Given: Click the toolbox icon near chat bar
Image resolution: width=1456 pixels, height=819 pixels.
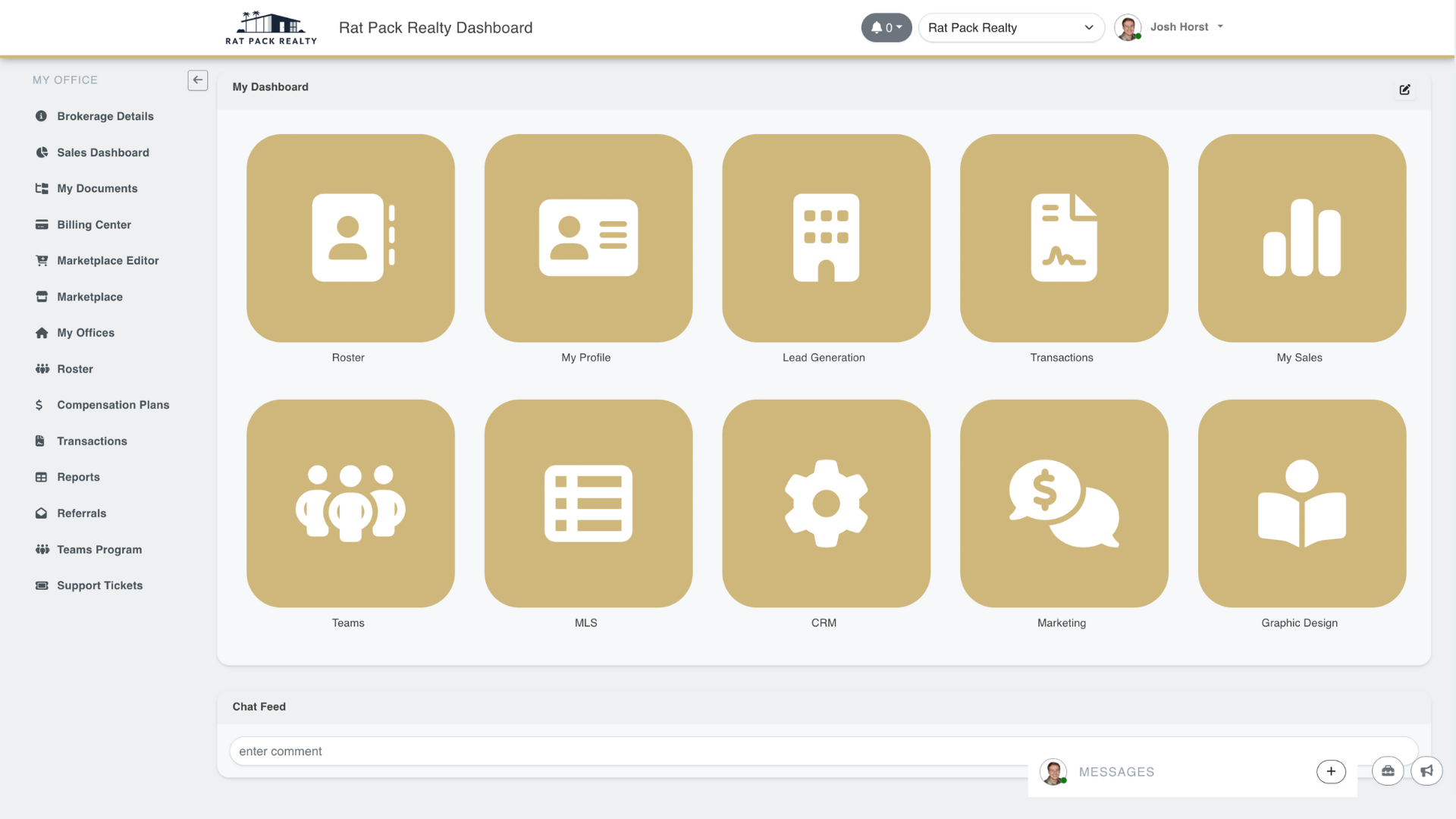Looking at the screenshot, I should [x=1388, y=770].
